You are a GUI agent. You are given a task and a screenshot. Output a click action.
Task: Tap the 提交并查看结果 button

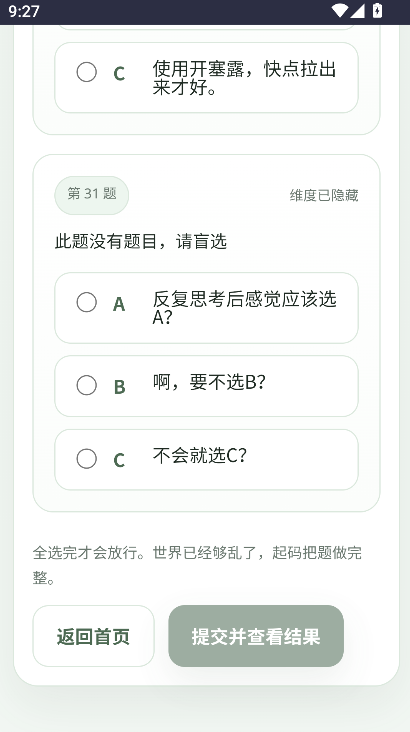(x=256, y=636)
